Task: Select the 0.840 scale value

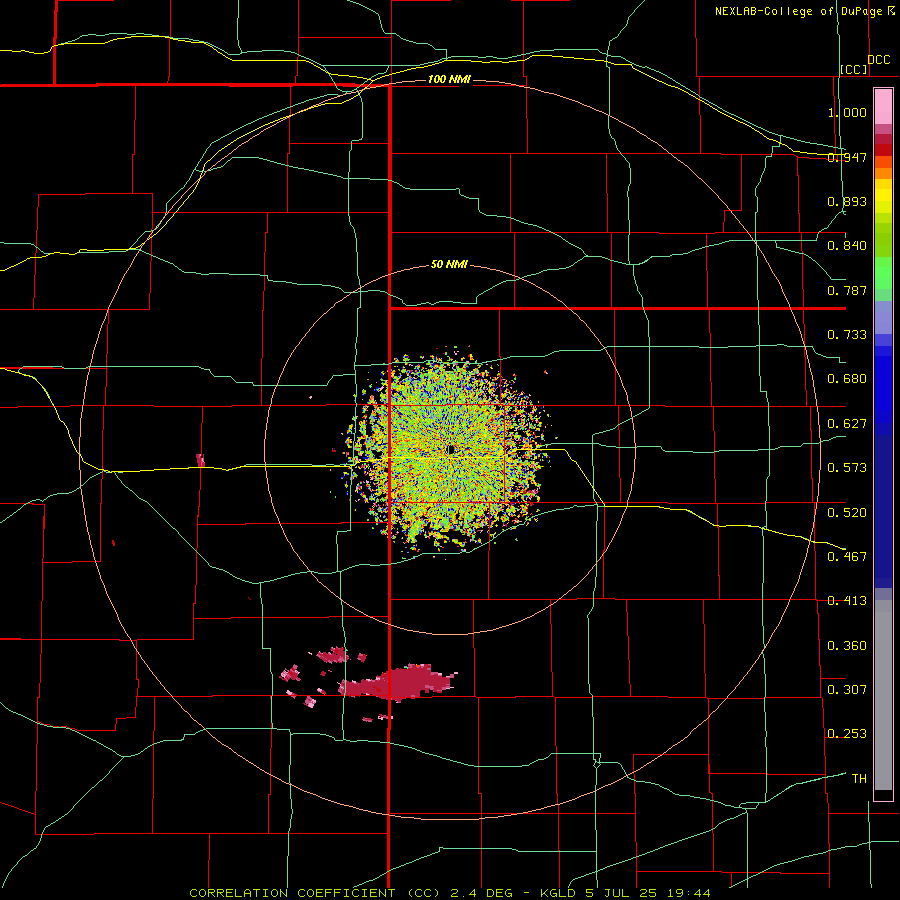Action: [847, 246]
